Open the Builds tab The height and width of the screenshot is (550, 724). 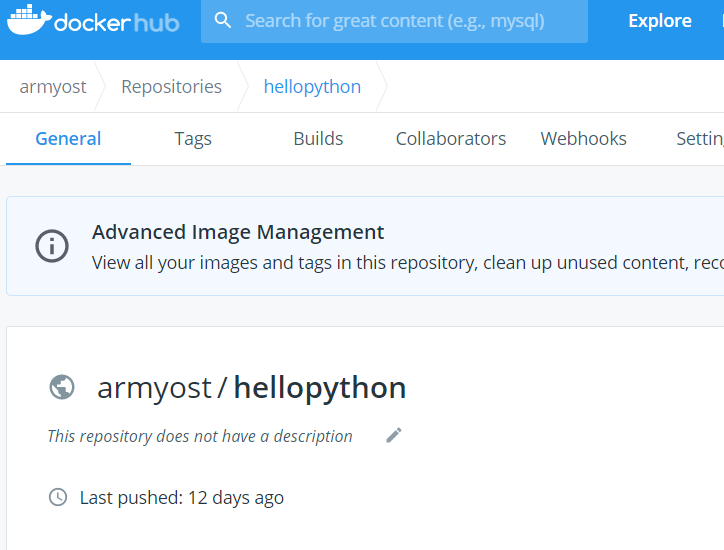318,139
